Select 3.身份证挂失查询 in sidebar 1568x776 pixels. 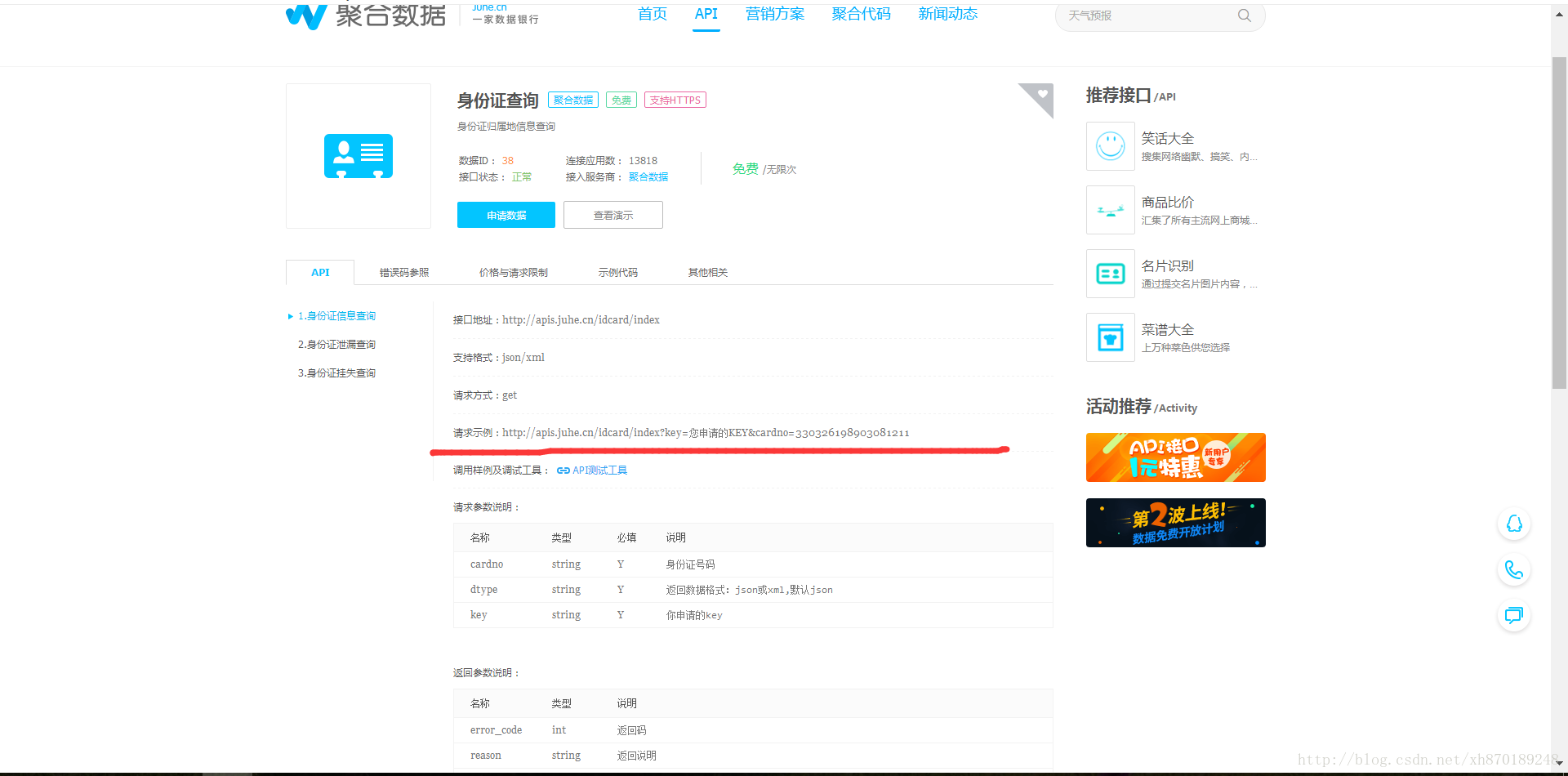click(336, 373)
